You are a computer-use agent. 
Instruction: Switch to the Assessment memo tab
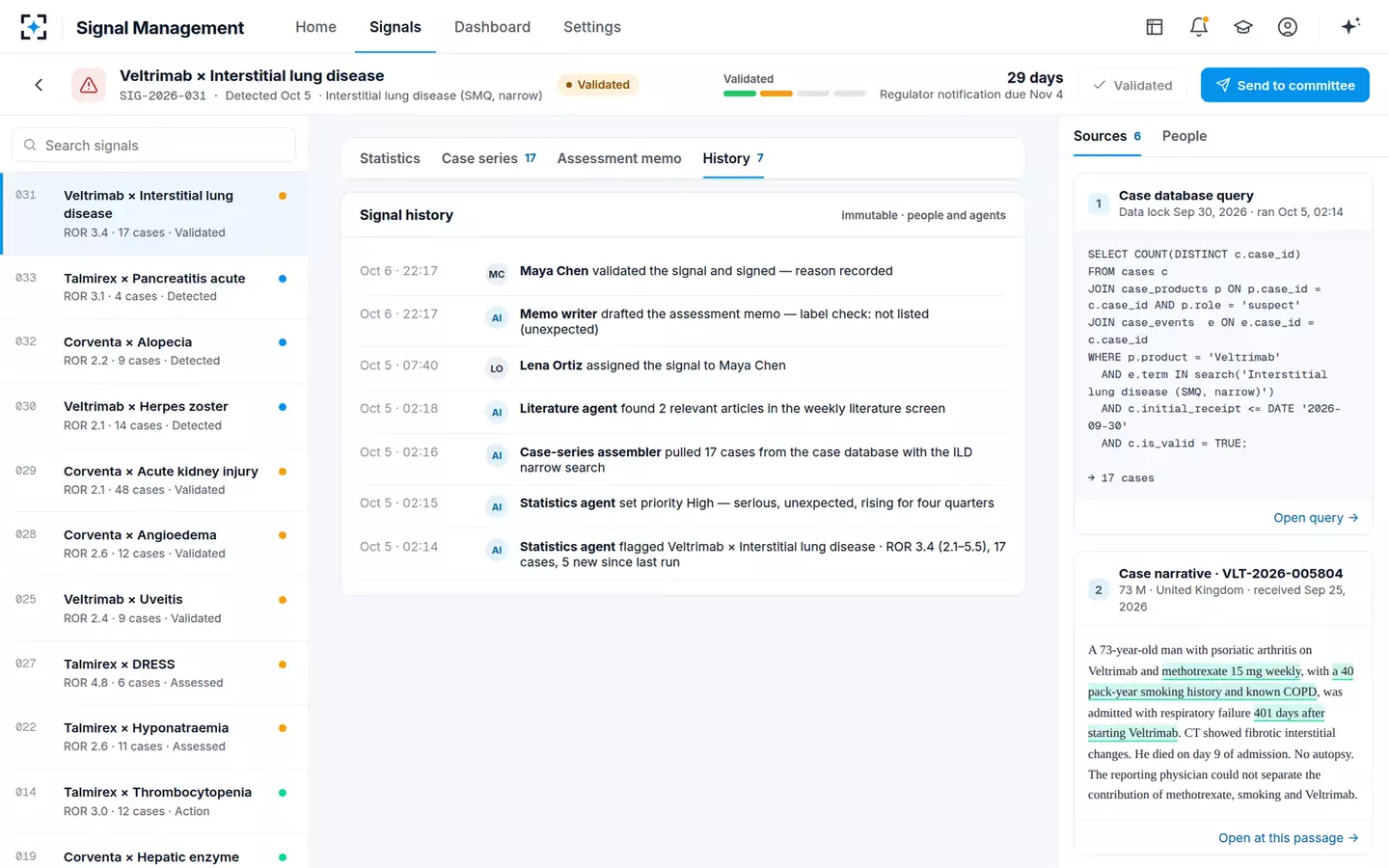coord(619,158)
